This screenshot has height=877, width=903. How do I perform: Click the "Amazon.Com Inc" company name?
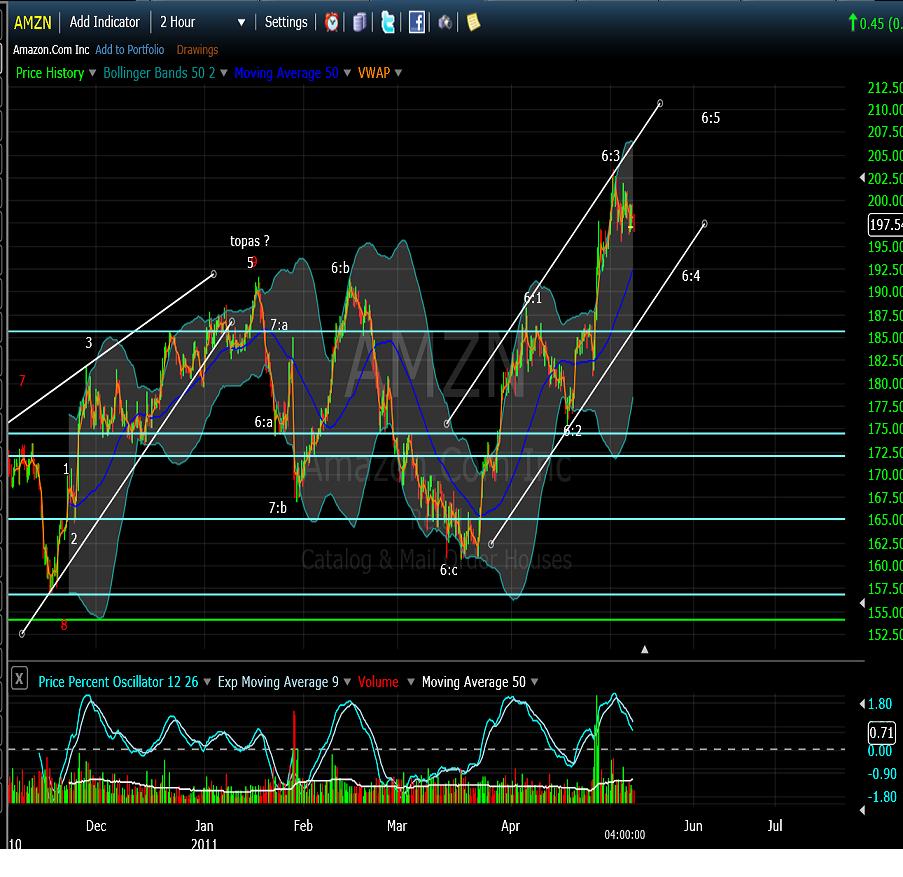tap(51, 50)
